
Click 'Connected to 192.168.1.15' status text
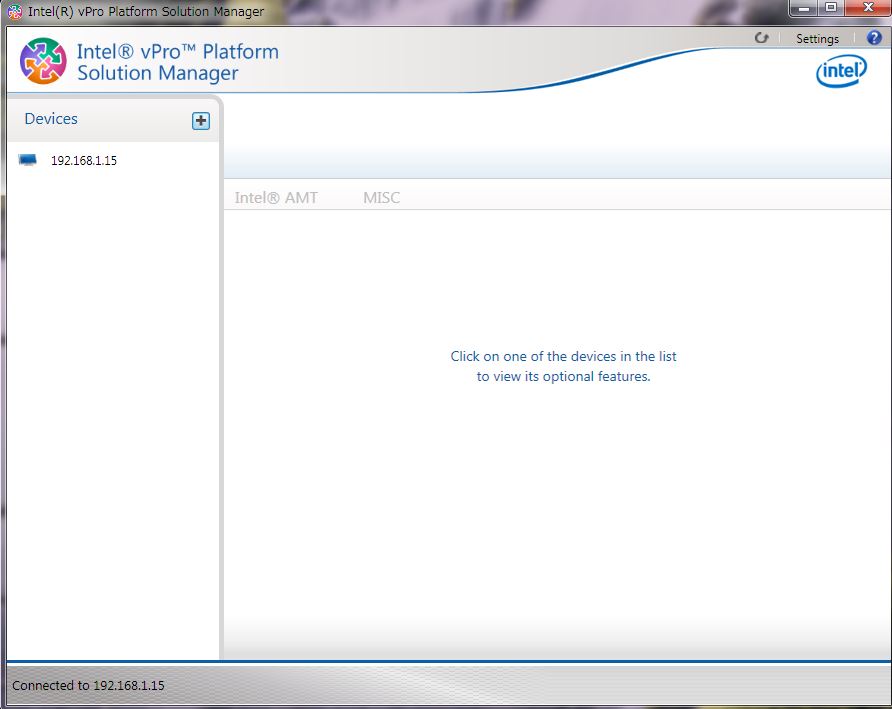click(88, 685)
